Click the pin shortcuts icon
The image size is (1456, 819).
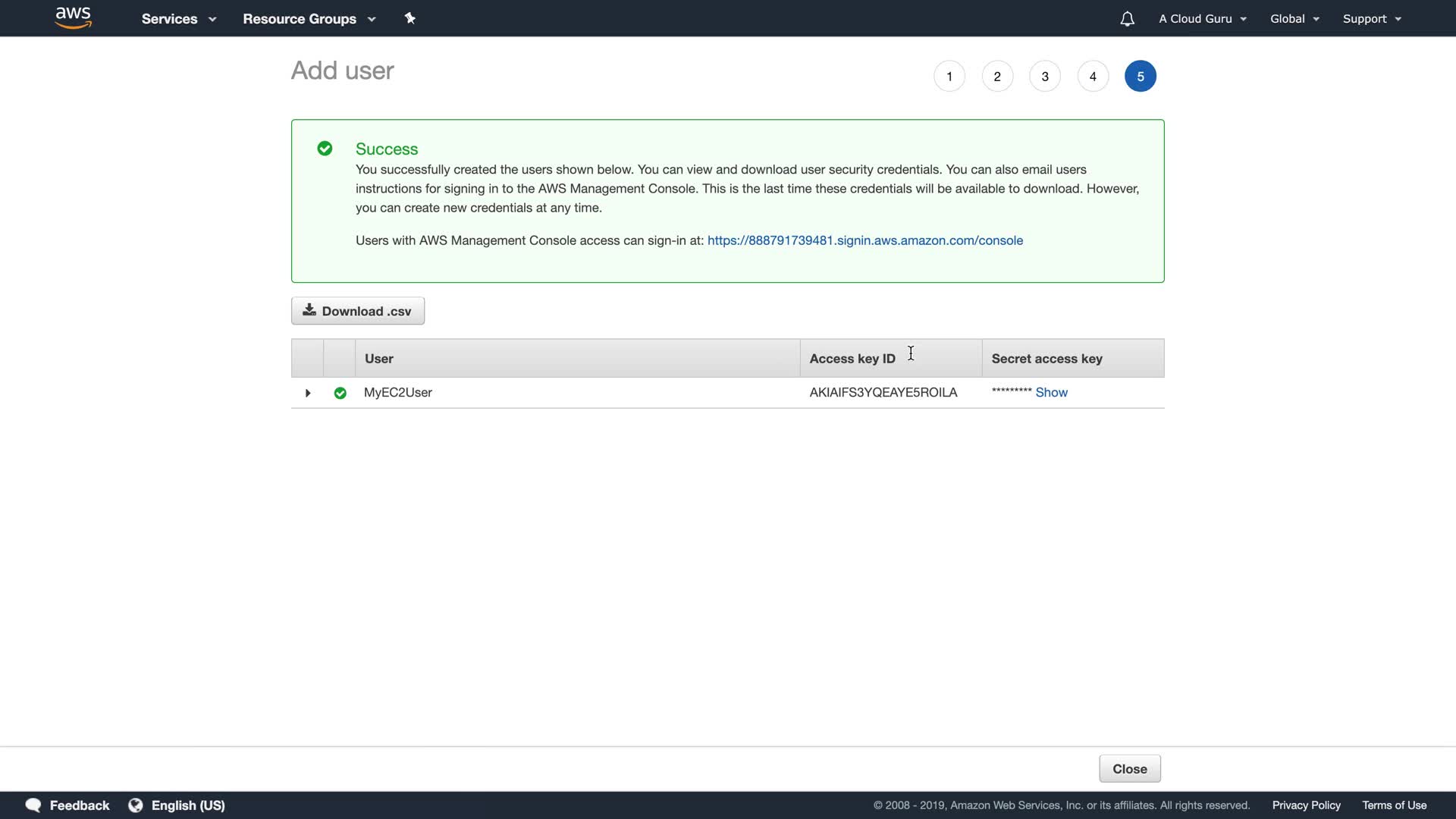point(410,18)
